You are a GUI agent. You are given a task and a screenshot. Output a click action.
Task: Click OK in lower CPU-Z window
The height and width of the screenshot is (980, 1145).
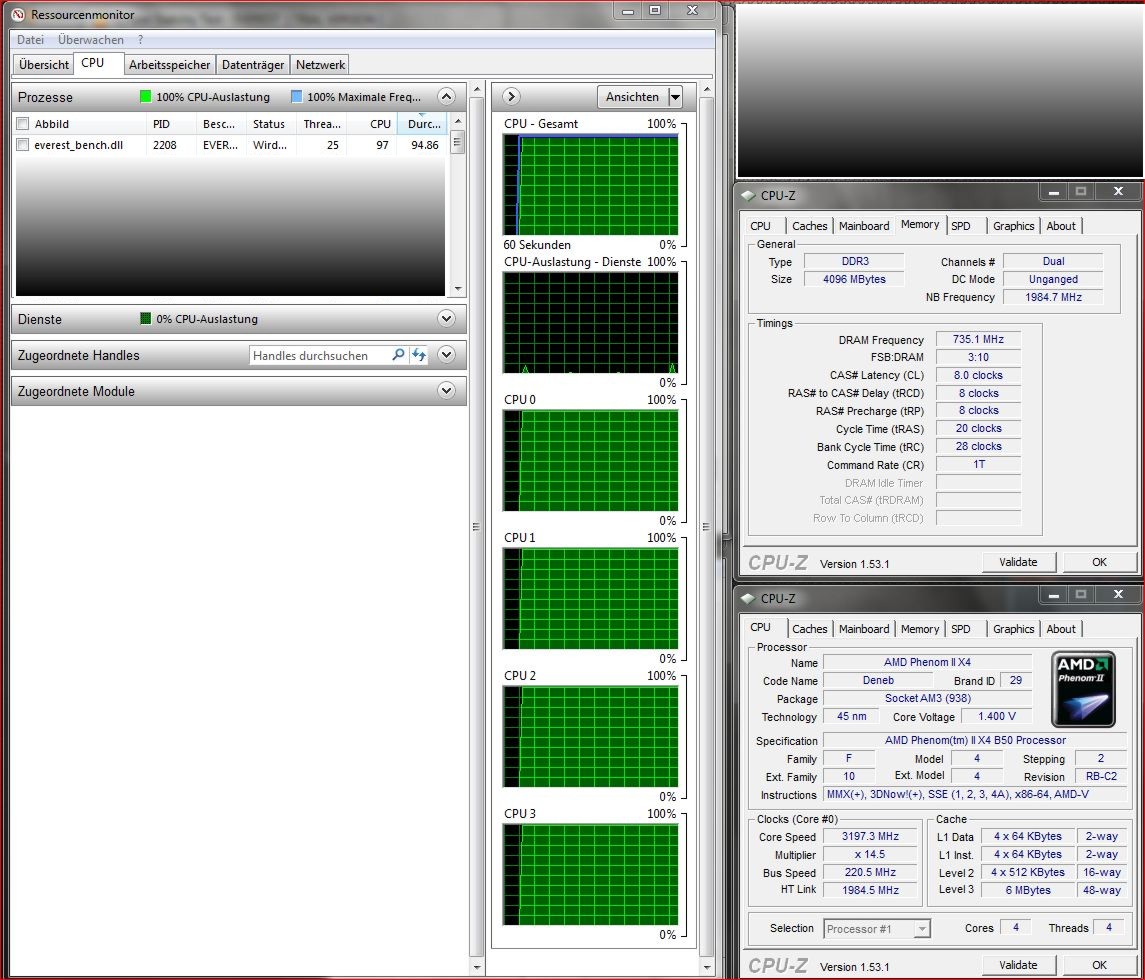coord(1099,965)
